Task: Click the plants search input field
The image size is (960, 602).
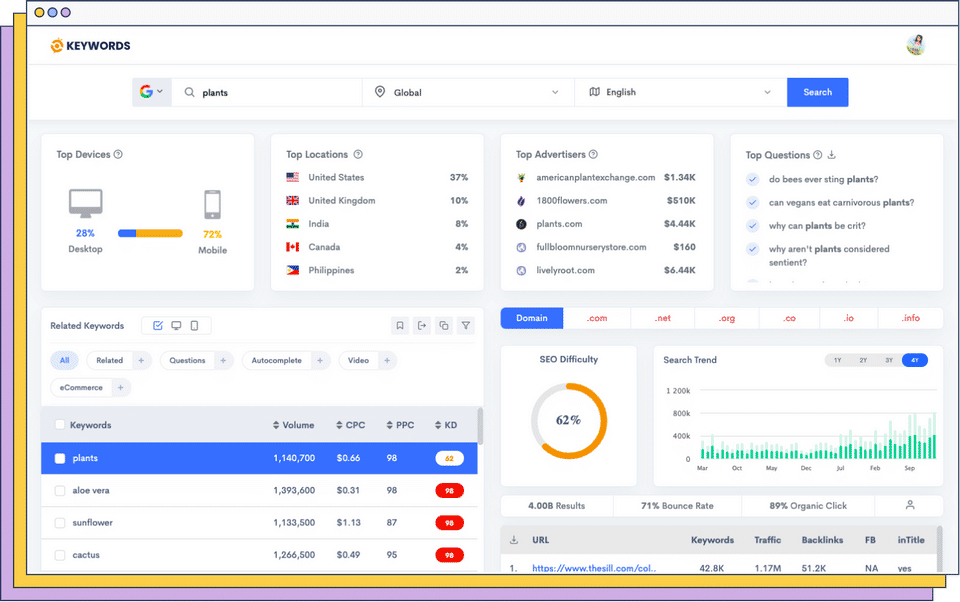Action: (267, 92)
